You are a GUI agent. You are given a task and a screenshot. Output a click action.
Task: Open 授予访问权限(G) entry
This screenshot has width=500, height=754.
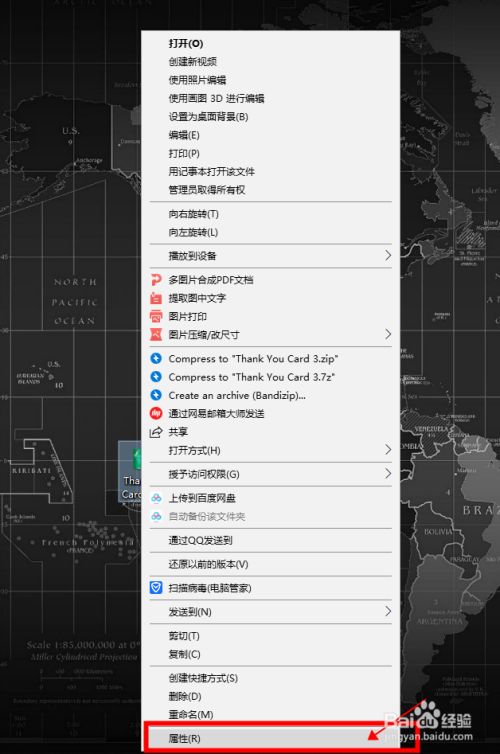point(271,474)
